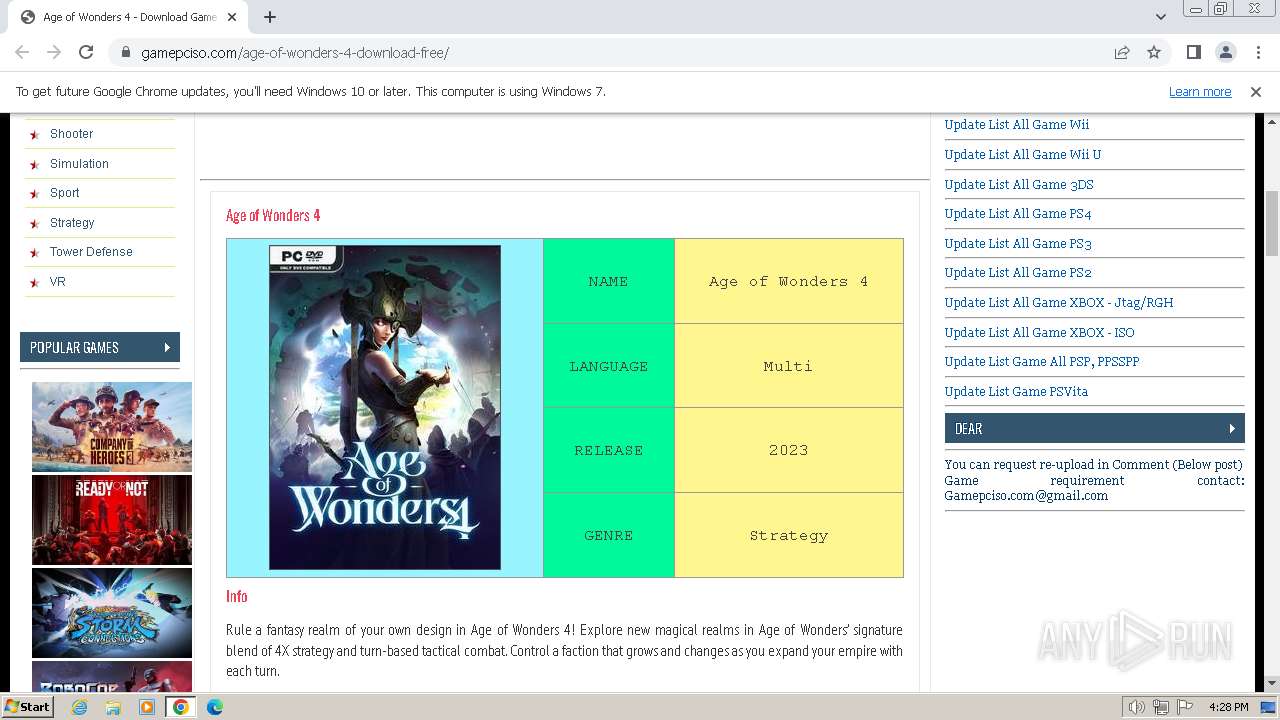Viewport: 1280px width, 720px height.
Task: Open the Simulation category
Action: [79, 164]
